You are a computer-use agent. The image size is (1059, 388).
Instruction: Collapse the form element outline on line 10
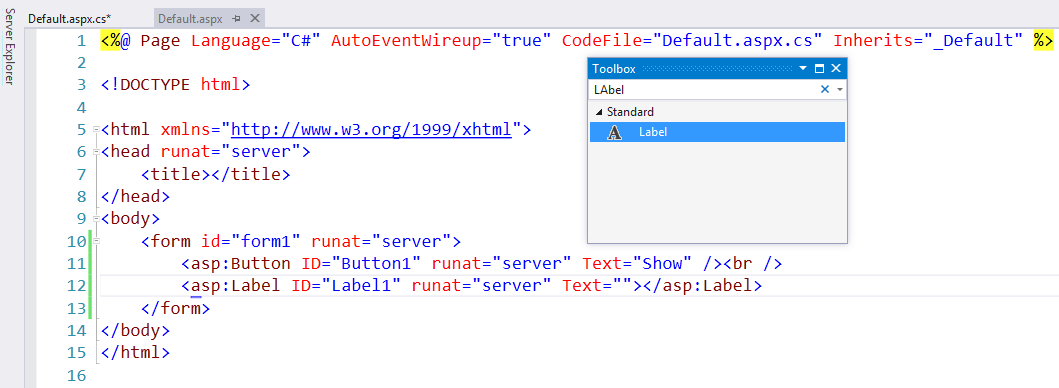[97, 241]
